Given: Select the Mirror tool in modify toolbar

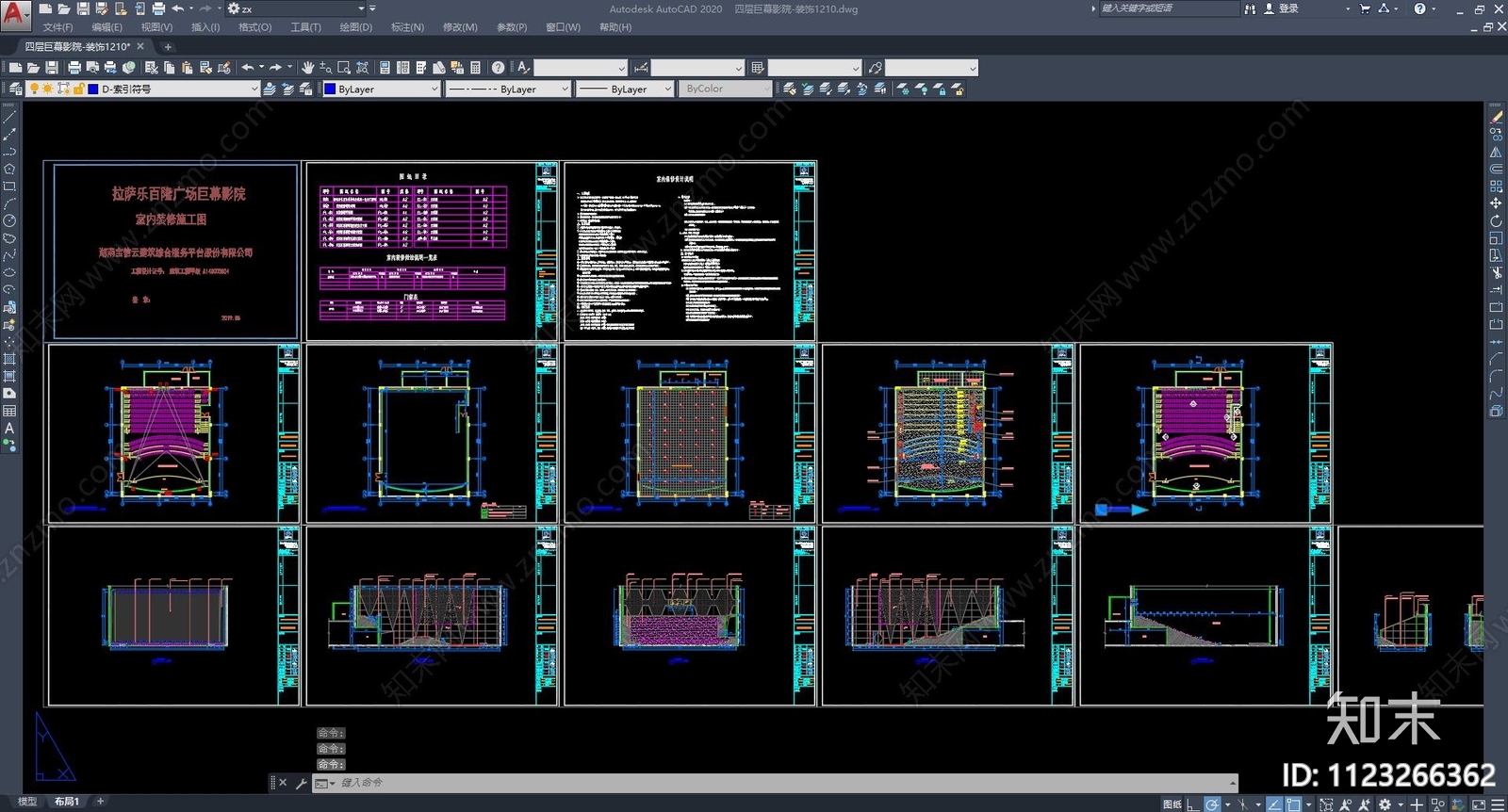Looking at the screenshot, I should click(1496, 152).
